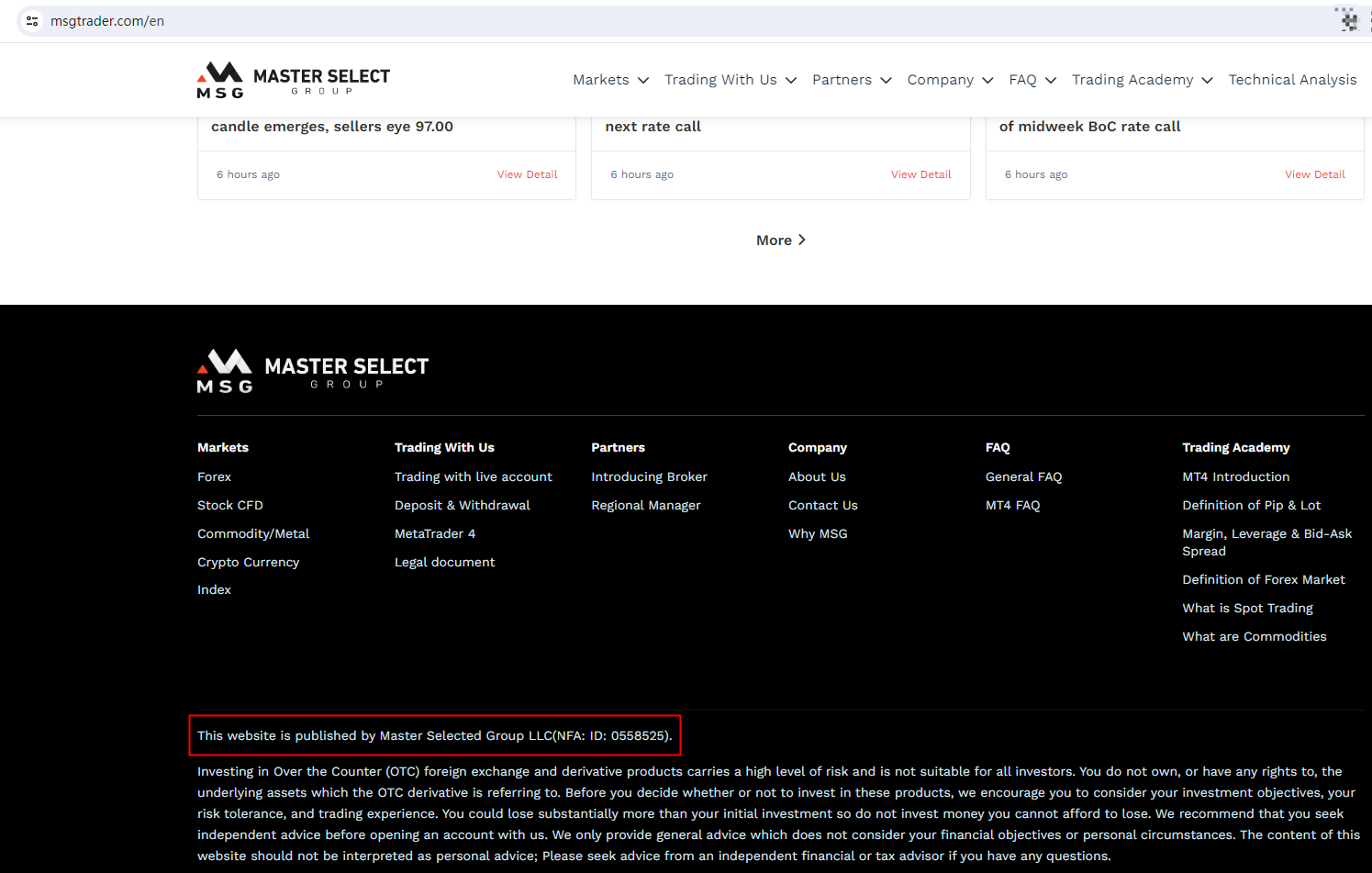1372x873 pixels.
Task: Click the site info icon in address bar
Action: point(32,21)
